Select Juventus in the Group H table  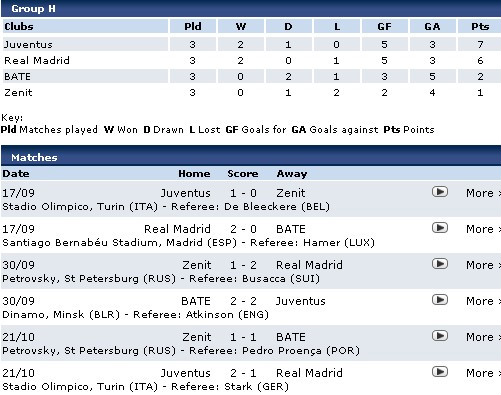(28, 45)
